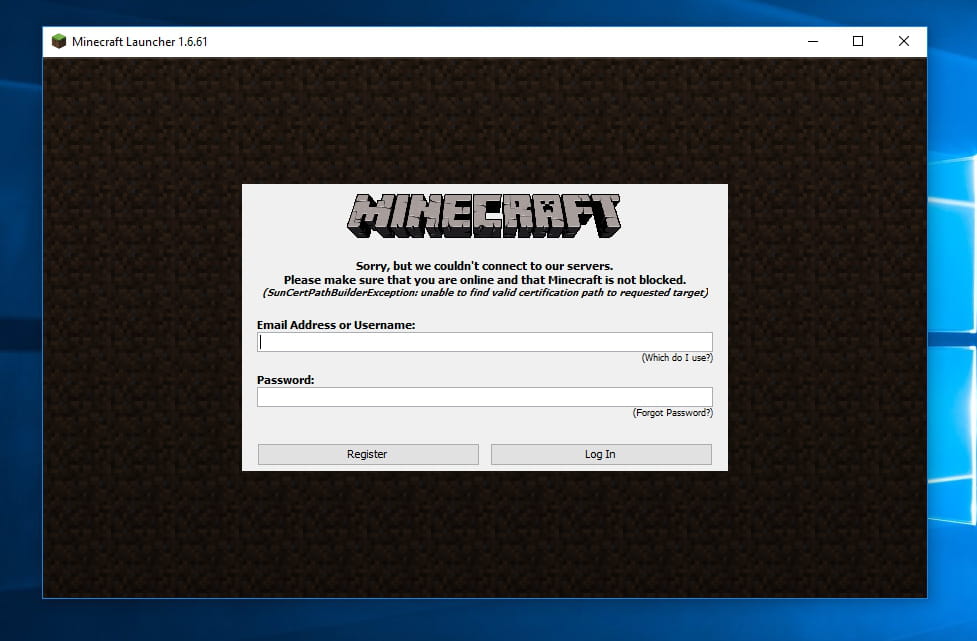Maximize the Minecraft Launcher window
The height and width of the screenshot is (641, 977).
[857, 42]
